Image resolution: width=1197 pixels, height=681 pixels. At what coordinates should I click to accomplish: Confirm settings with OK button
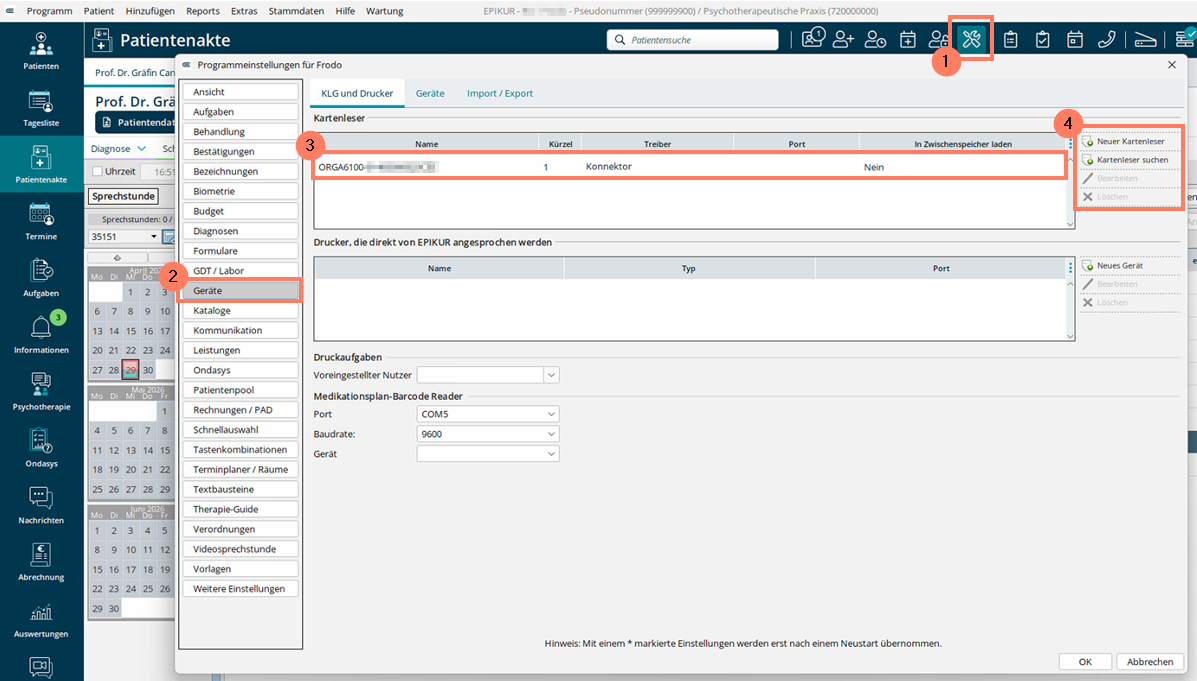coord(1085,662)
